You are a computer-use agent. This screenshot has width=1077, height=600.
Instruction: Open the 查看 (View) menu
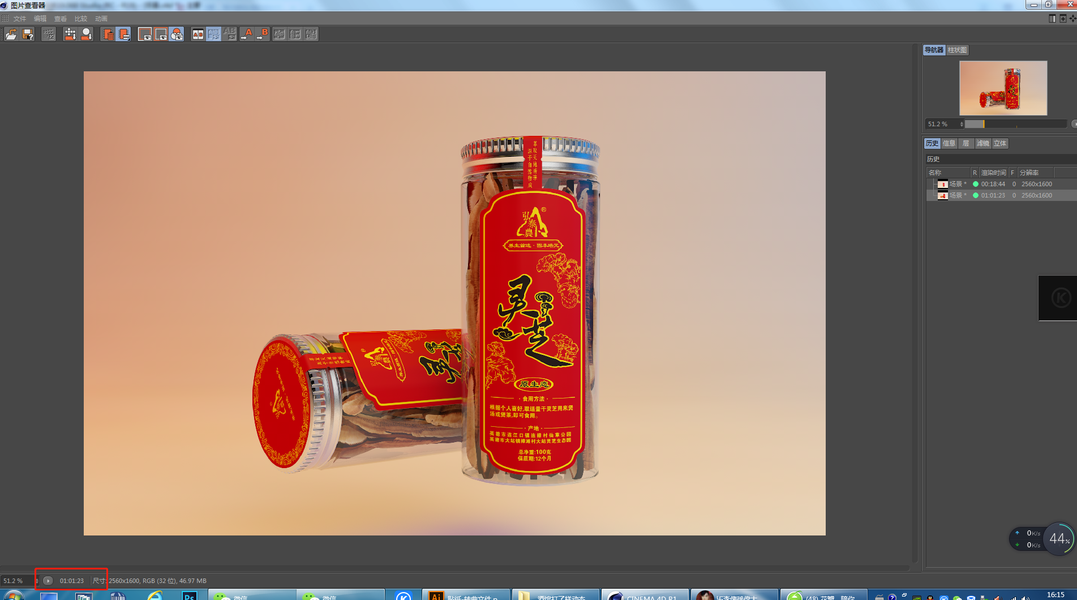click(60, 19)
